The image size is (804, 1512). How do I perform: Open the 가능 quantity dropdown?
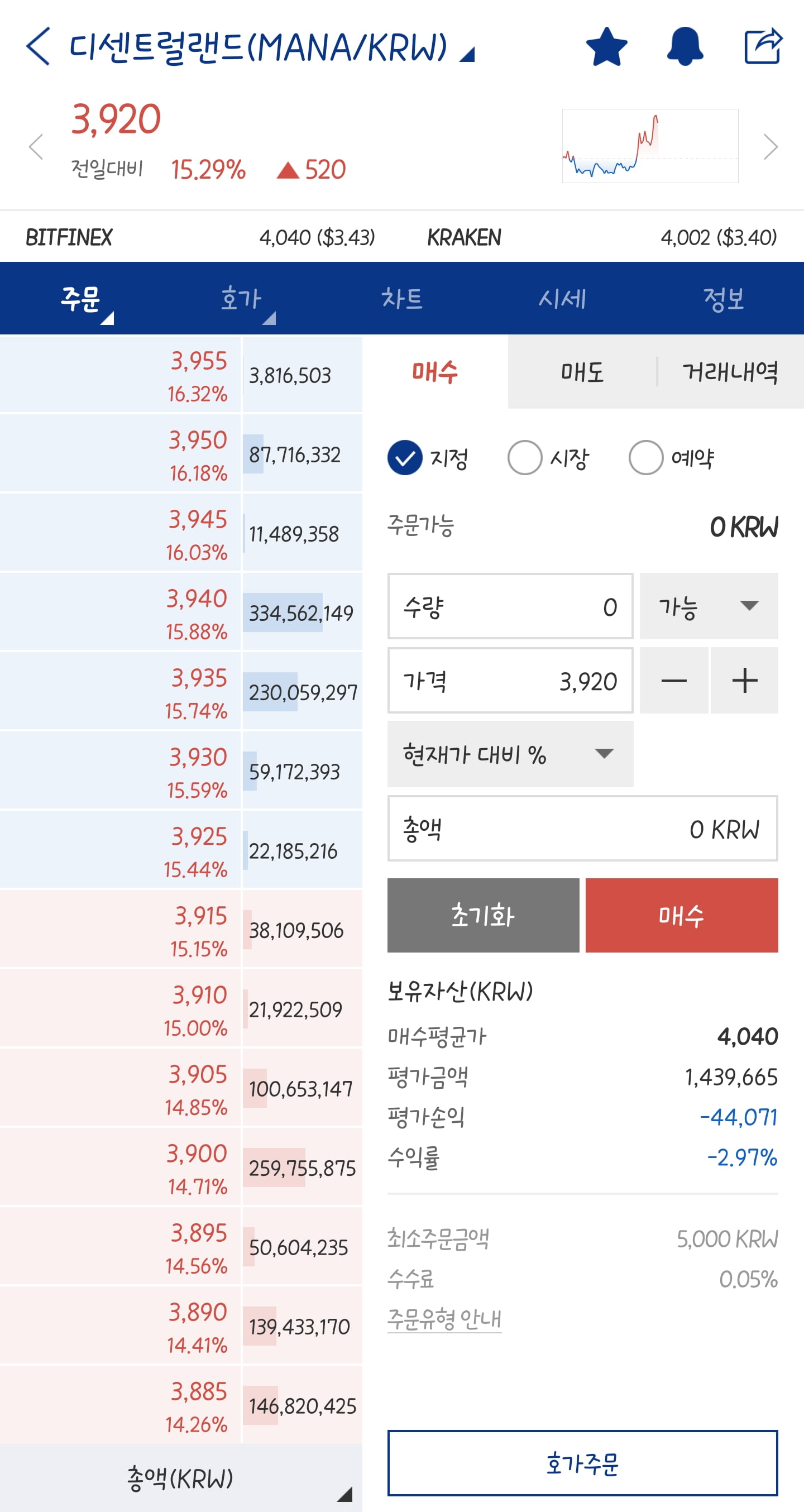tap(709, 606)
